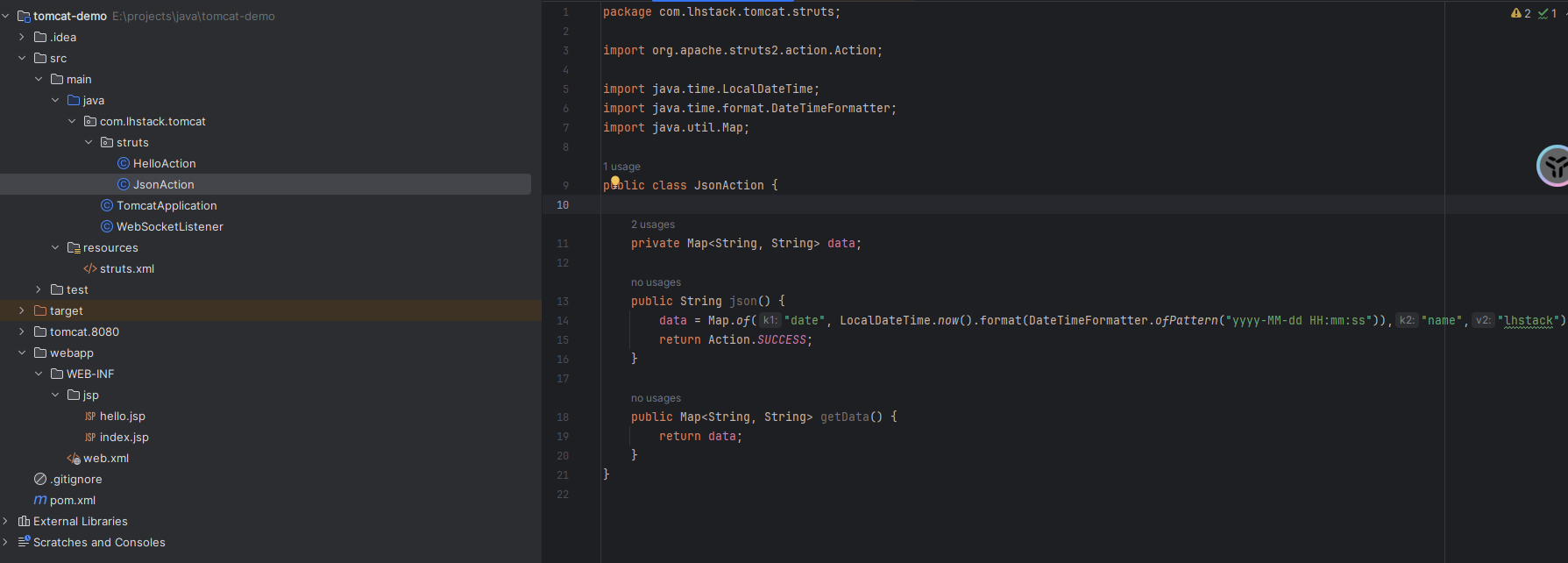
Task: Open the struts.xml config file
Action: pyautogui.click(x=126, y=268)
